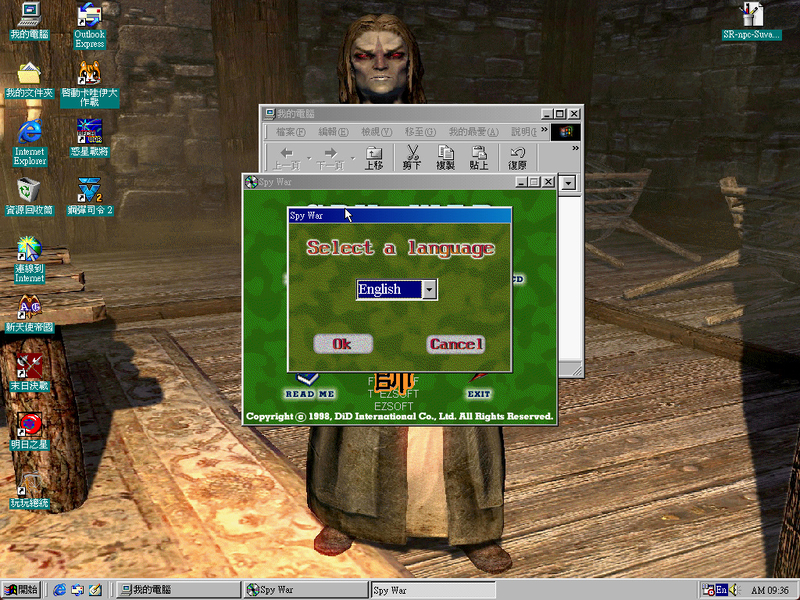Open the 我的最愛(A) menu
The width and height of the screenshot is (800, 600).
[473, 132]
